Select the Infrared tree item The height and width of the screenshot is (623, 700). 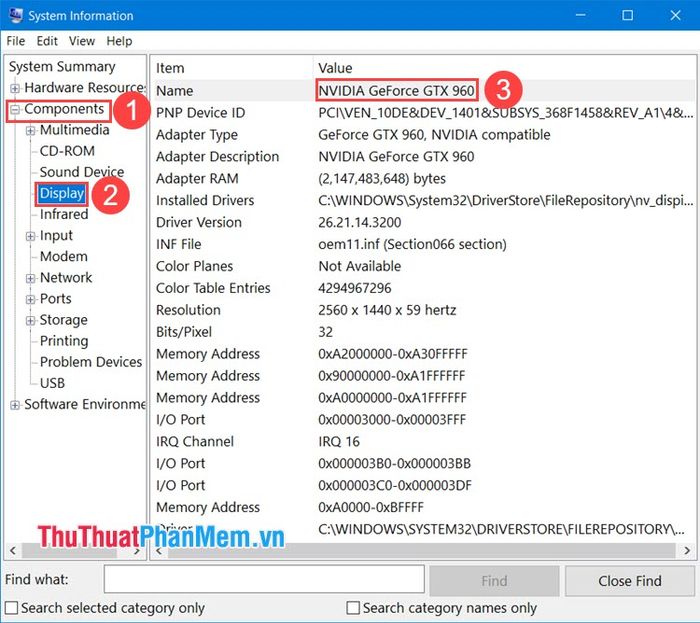click(64, 214)
